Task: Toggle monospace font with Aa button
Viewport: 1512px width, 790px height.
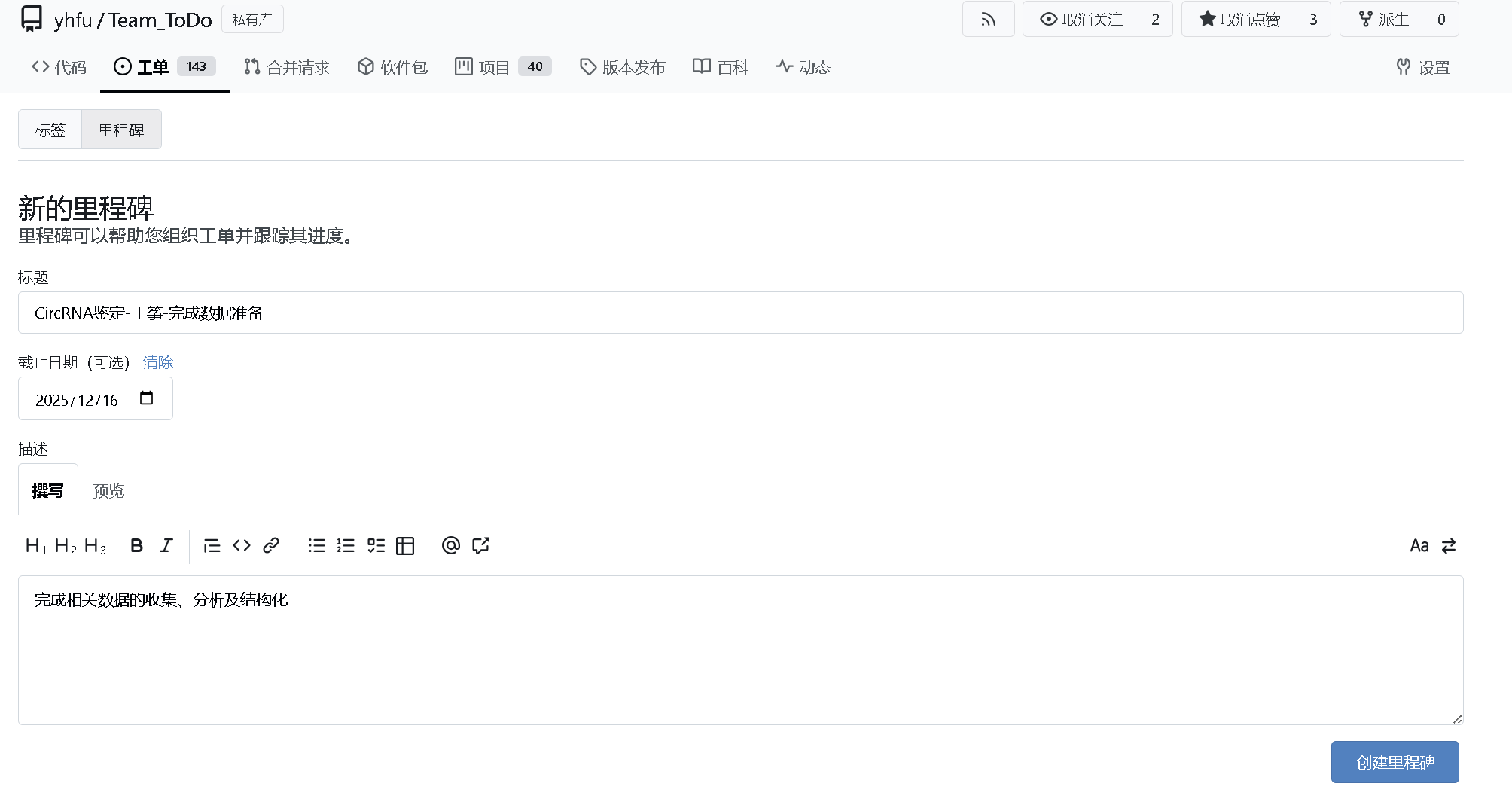Action: point(1419,546)
